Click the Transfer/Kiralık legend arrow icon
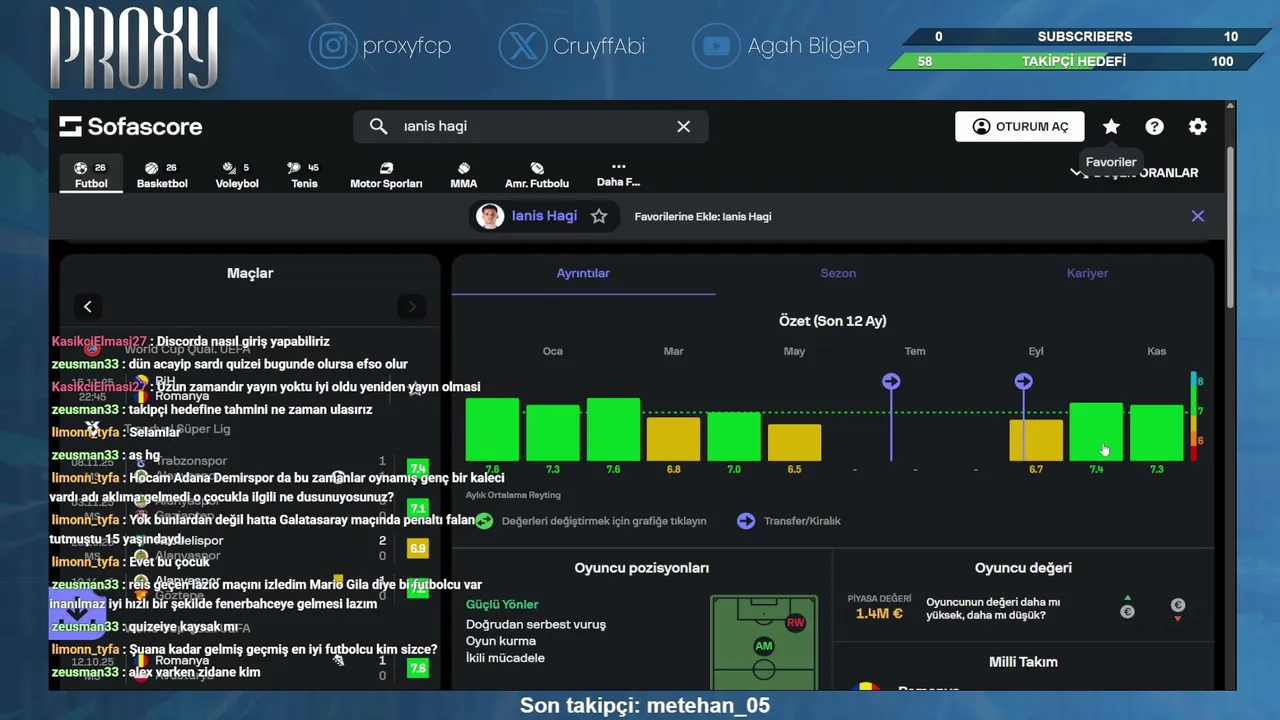 tap(746, 521)
